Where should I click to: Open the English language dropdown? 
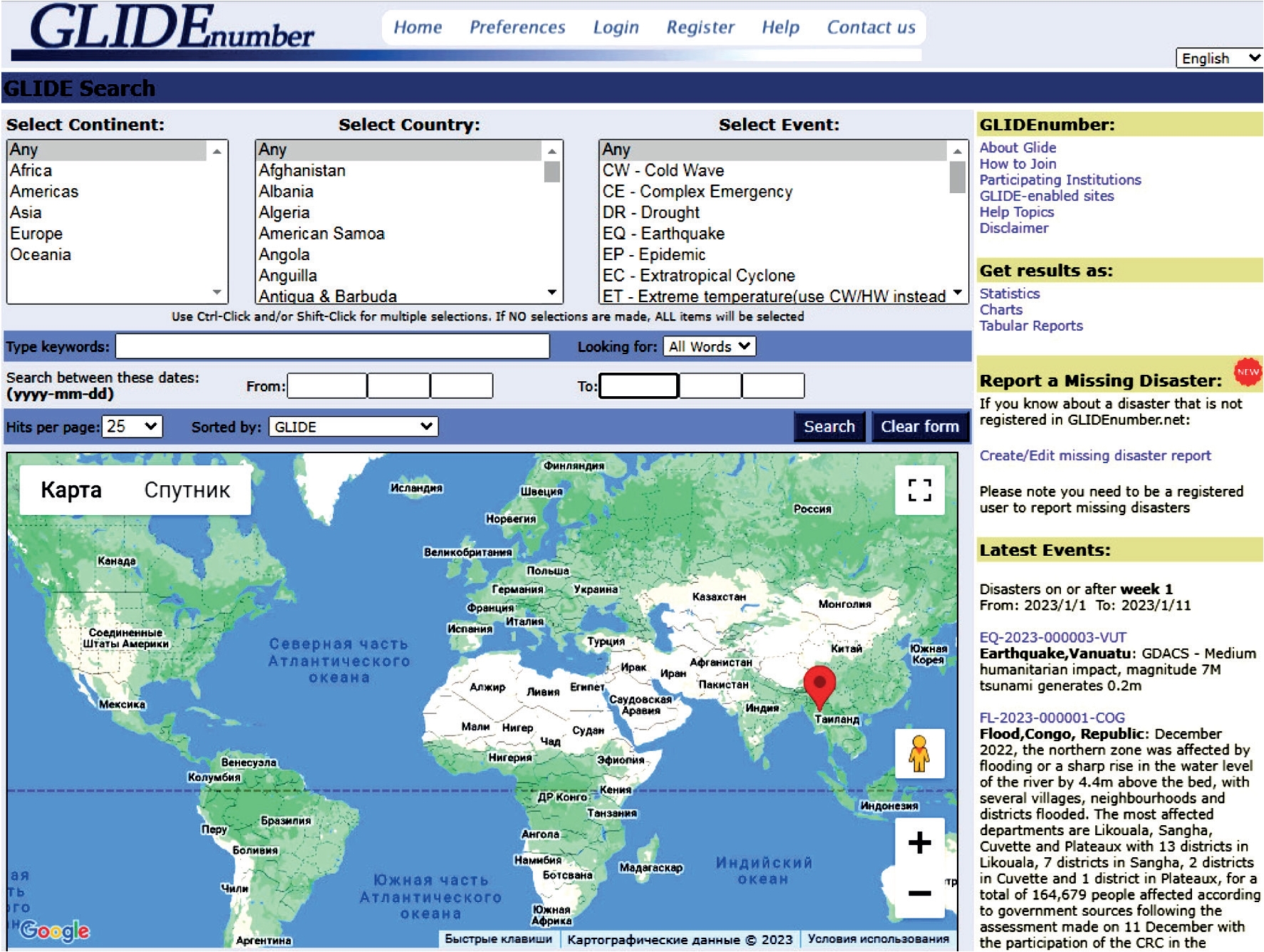(1219, 58)
